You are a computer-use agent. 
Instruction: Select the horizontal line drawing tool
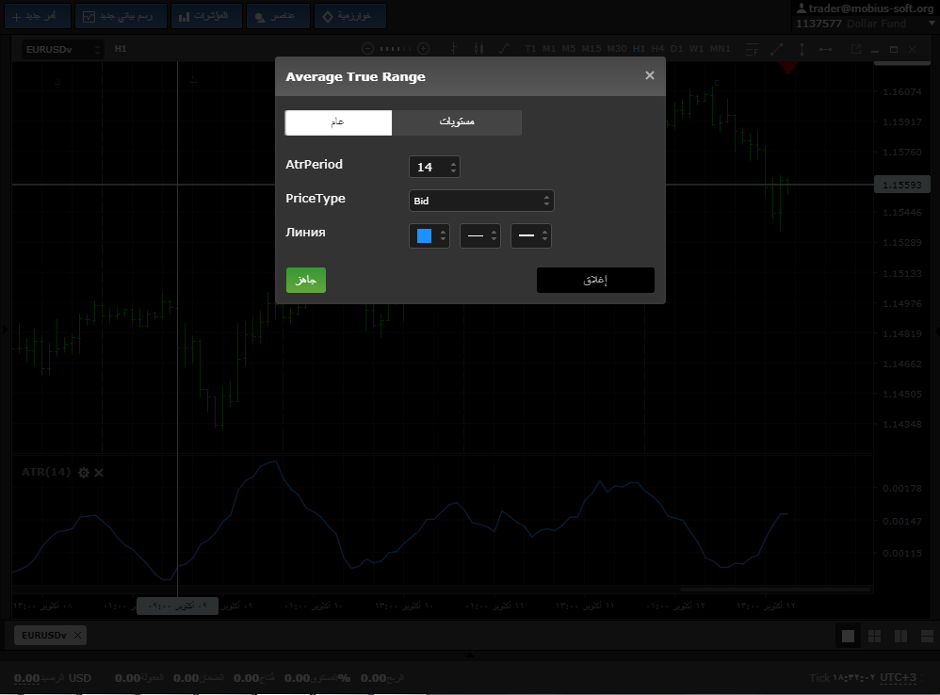coord(825,50)
